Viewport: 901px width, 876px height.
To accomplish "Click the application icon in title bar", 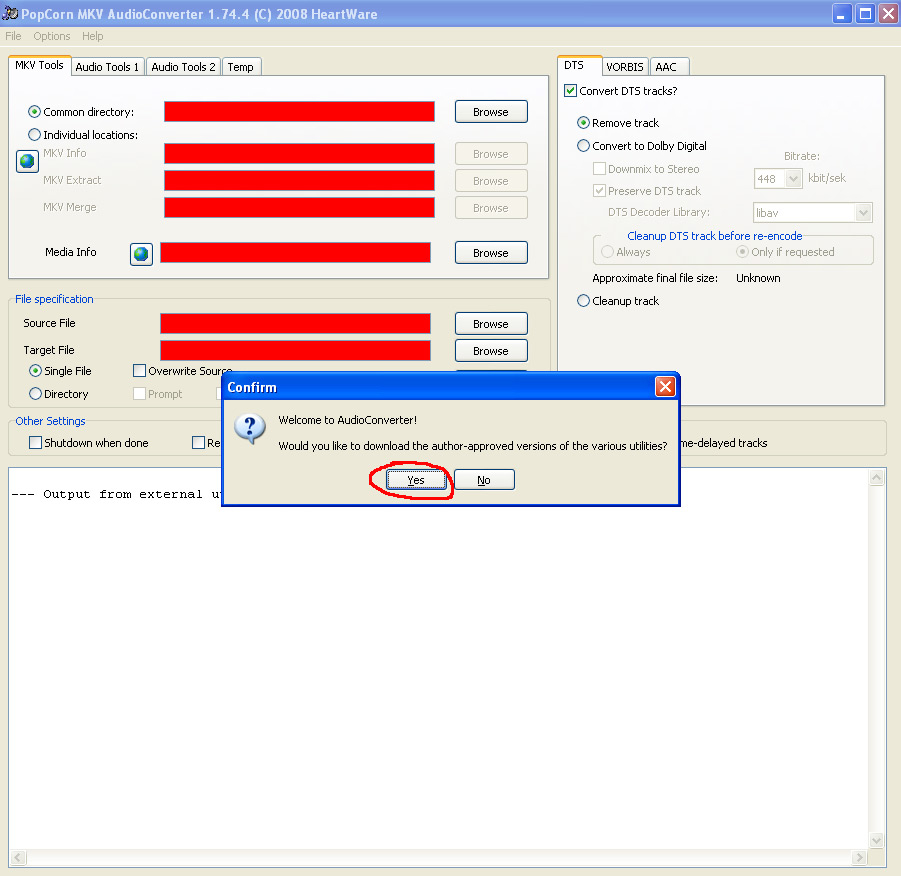I will [x=12, y=13].
